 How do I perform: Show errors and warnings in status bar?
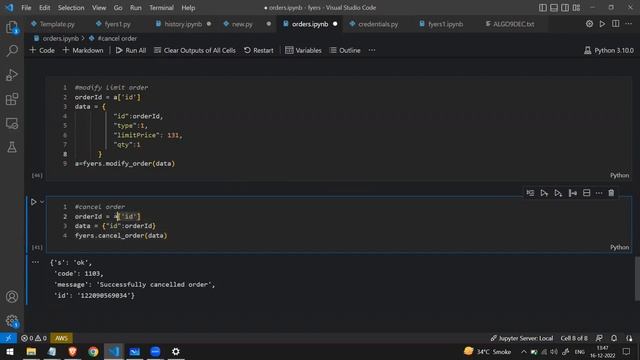pyautogui.click(x=34, y=338)
